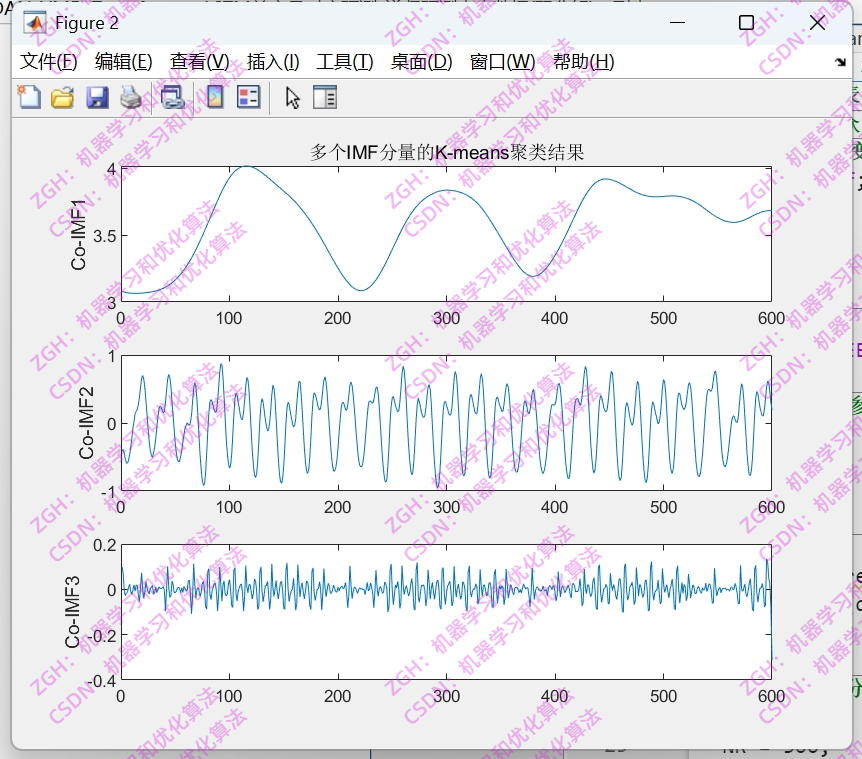This screenshot has width=862, height=759.
Task: Click the Co-IMF3 y-axis label
Action: (x=72, y=612)
